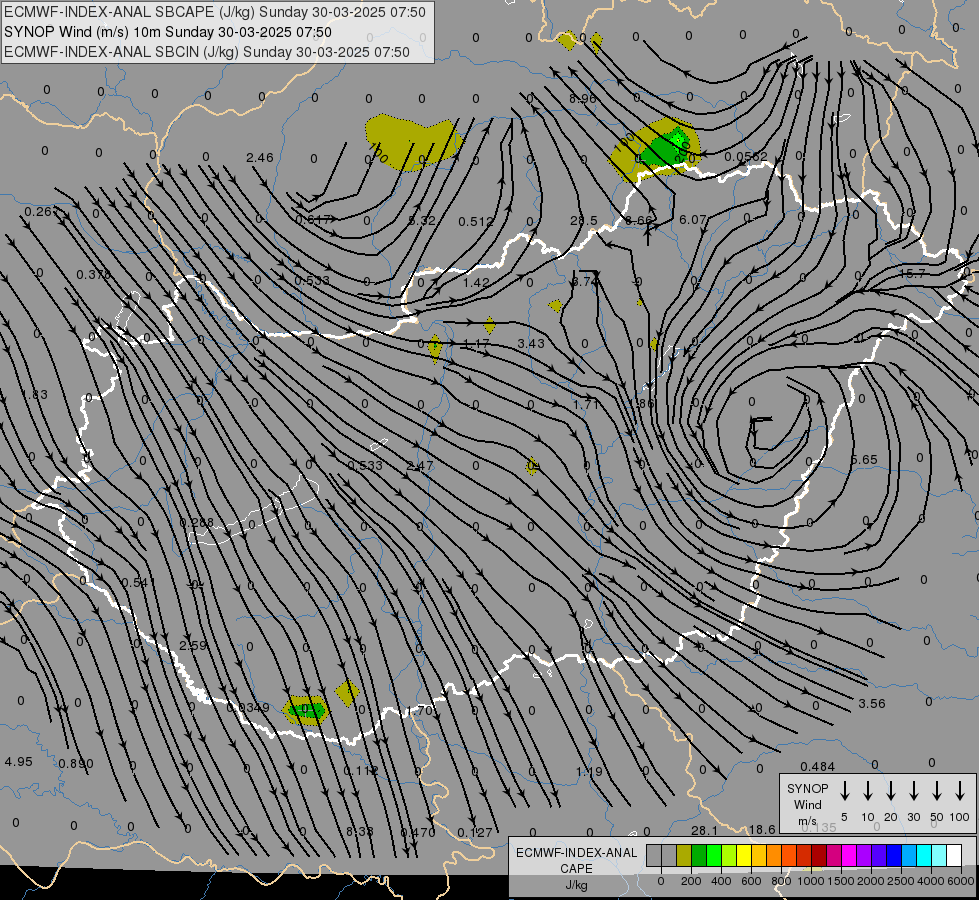The width and height of the screenshot is (979, 900).
Task: Click the 8.33 value on the map
Action: pos(360,831)
